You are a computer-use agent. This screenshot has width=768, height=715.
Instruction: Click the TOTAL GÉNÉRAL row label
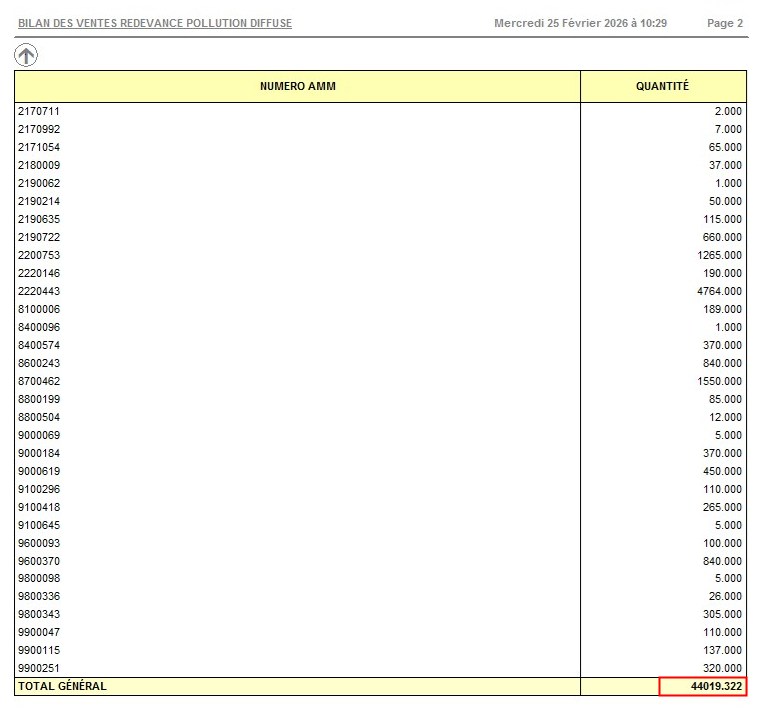62,687
